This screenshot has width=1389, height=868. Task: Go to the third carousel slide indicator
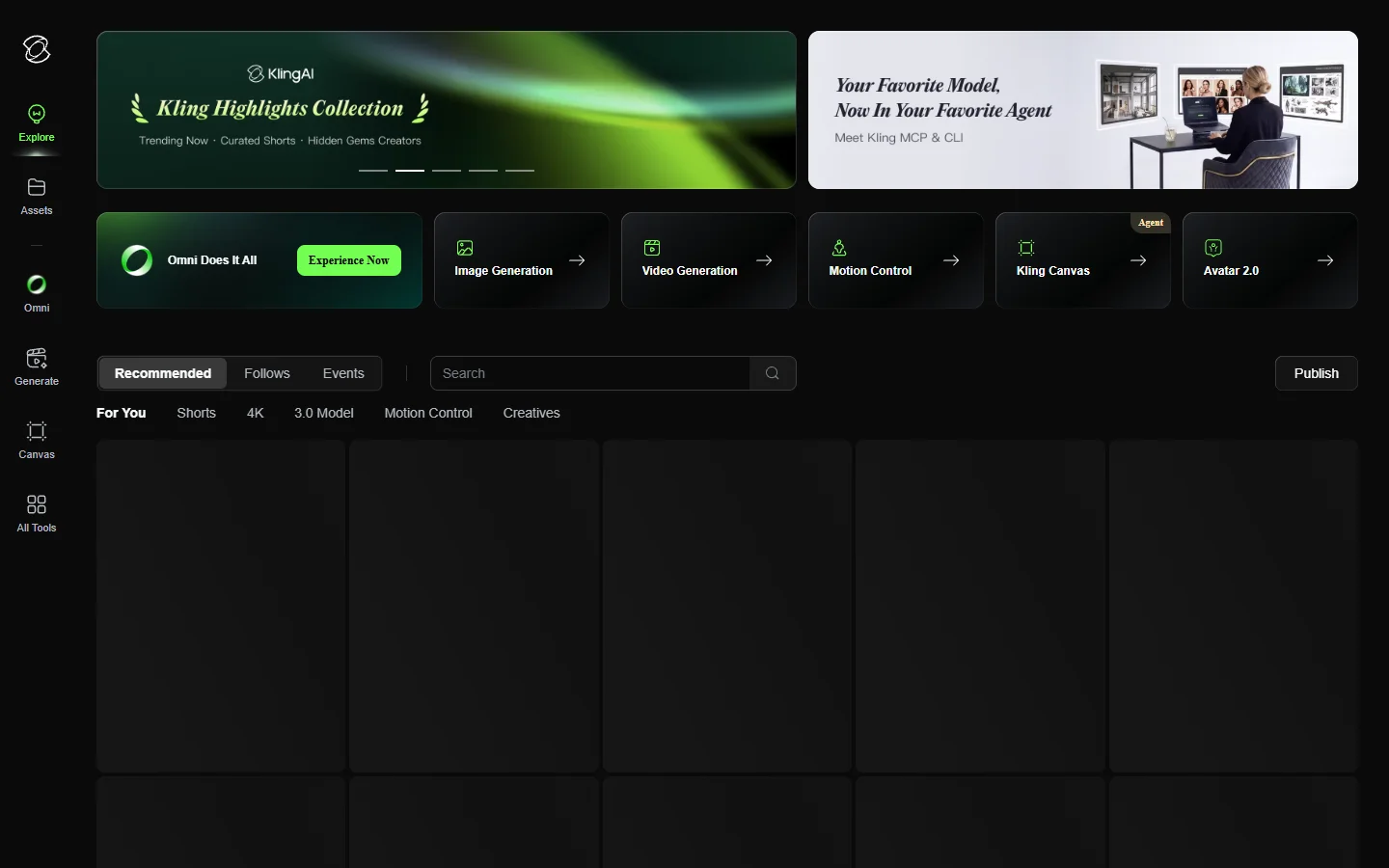447,171
